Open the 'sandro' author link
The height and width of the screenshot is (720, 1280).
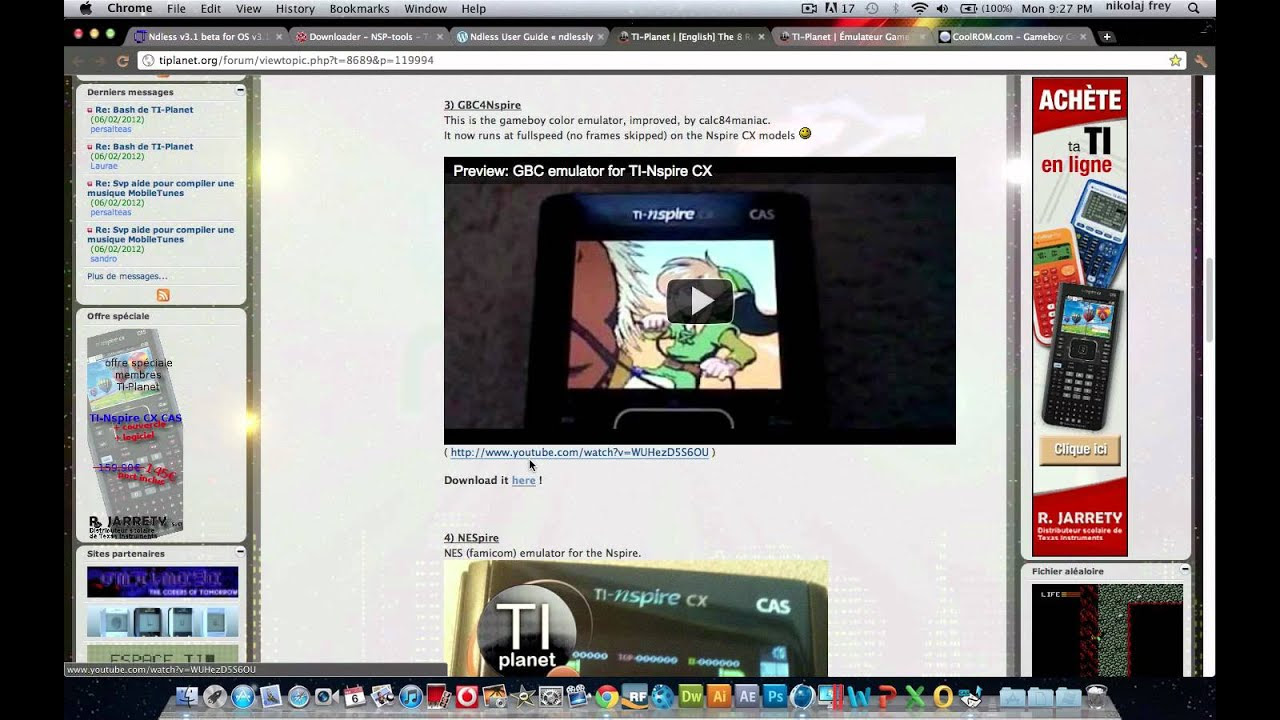(x=104, y=259)
